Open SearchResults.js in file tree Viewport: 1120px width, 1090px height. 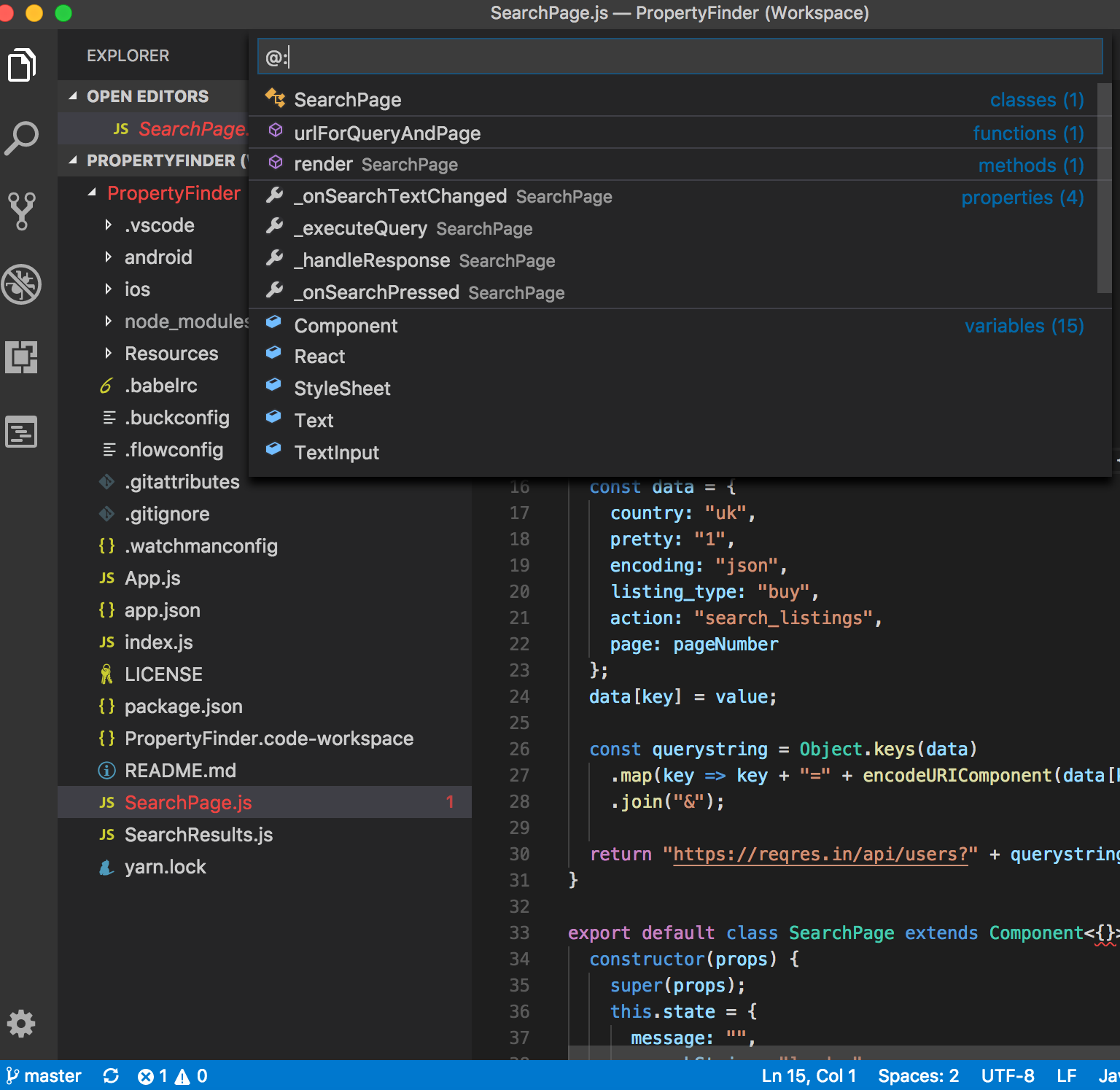click(x=198, y=835)
